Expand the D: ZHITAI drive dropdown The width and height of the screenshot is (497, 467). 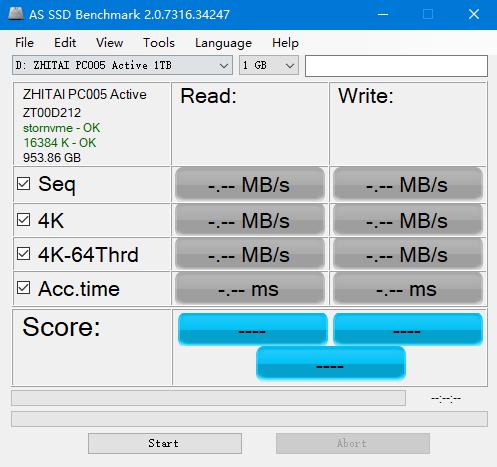122,65
